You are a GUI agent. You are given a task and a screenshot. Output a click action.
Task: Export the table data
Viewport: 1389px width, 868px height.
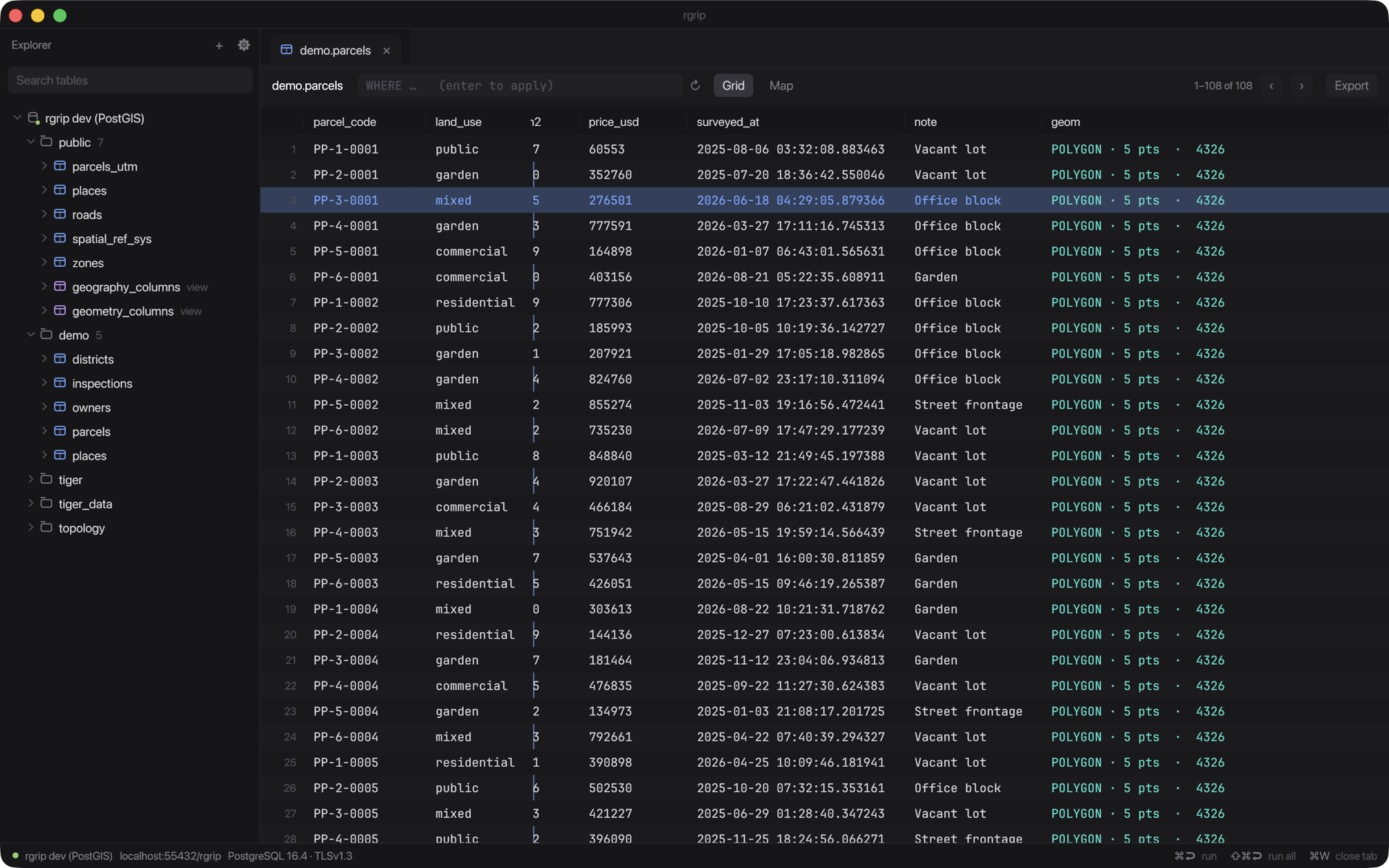click(x=1351, y=85)
